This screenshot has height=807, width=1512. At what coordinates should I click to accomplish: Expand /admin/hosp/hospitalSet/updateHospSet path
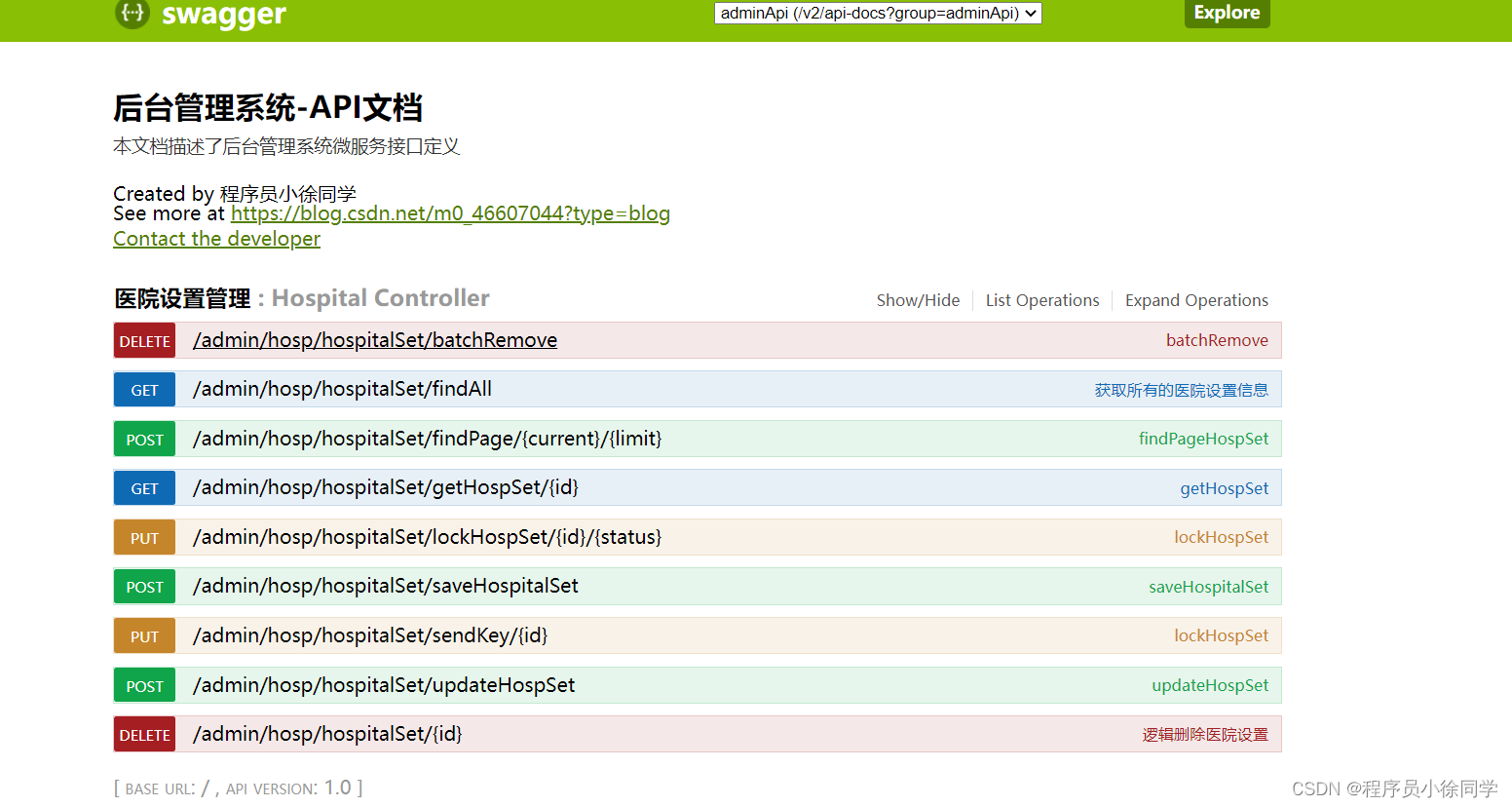384,685
